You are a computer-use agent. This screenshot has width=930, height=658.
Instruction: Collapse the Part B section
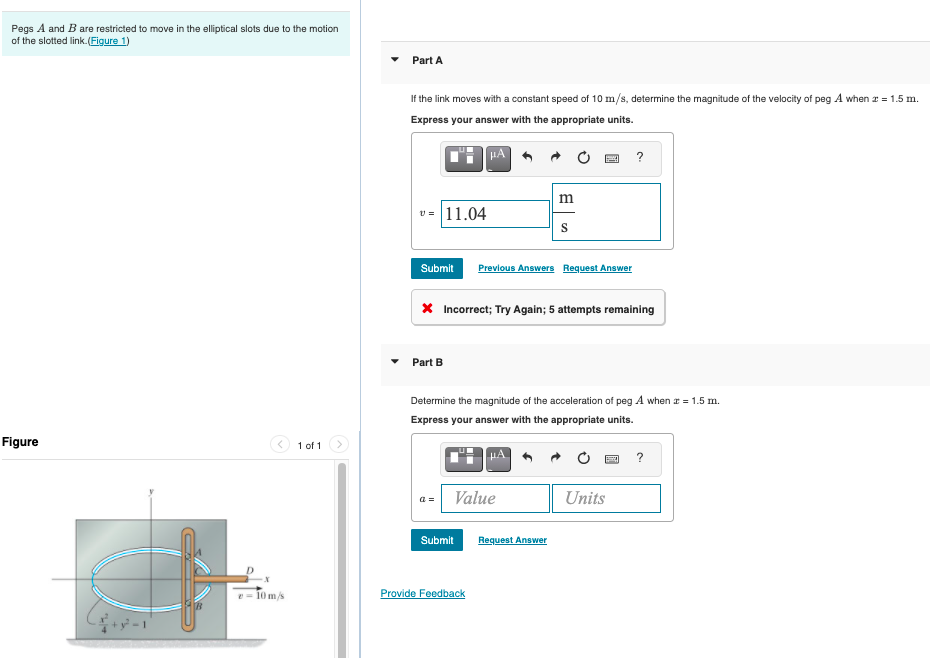[394, 362]
